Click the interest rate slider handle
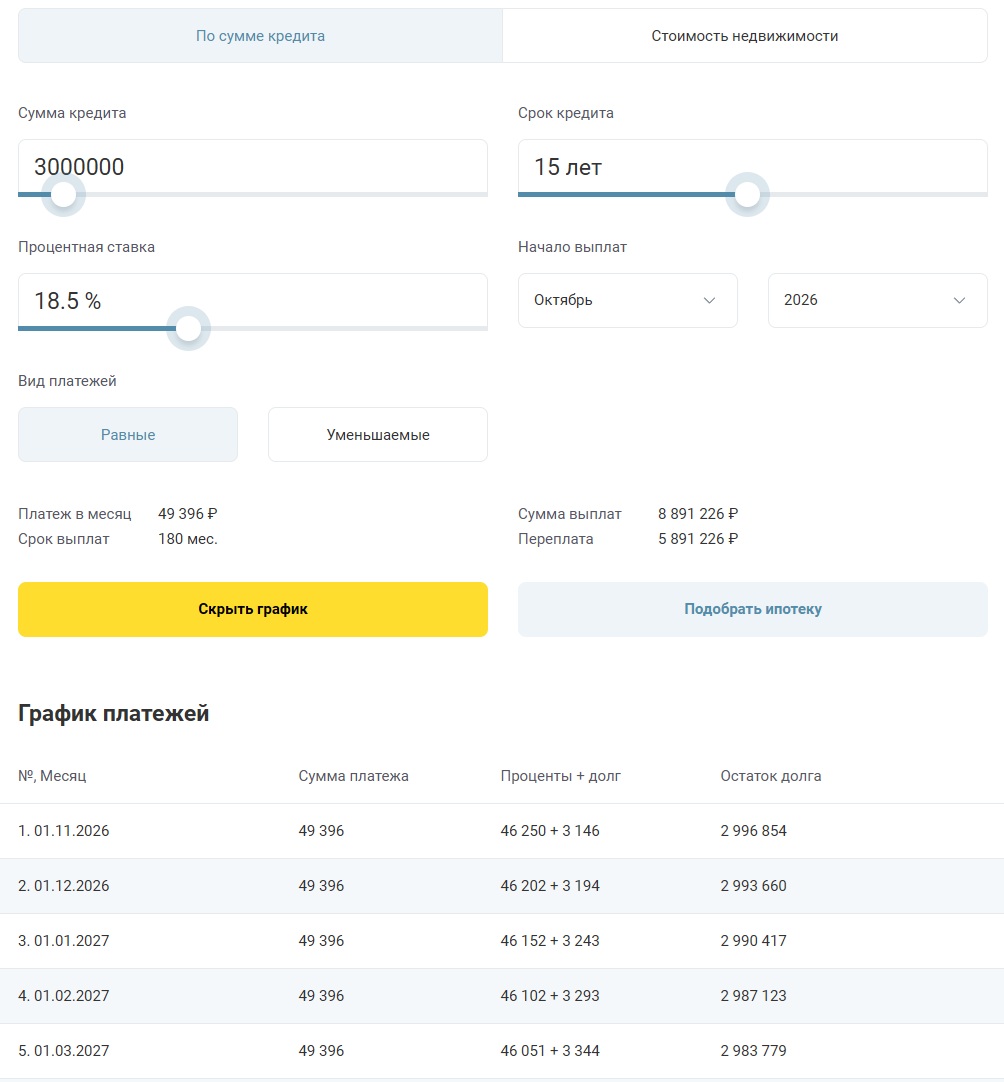This screenshot has height=1082, width=1004. 188,328
